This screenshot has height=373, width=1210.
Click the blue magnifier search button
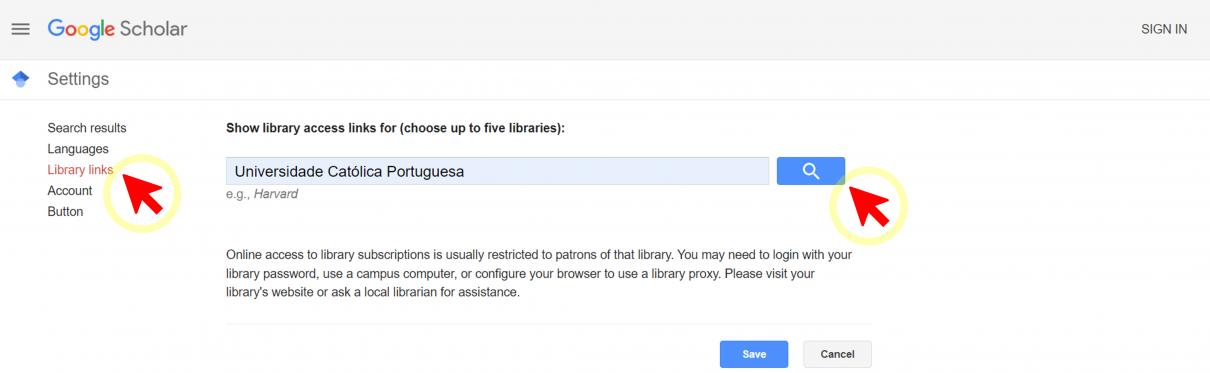[811, 171]
